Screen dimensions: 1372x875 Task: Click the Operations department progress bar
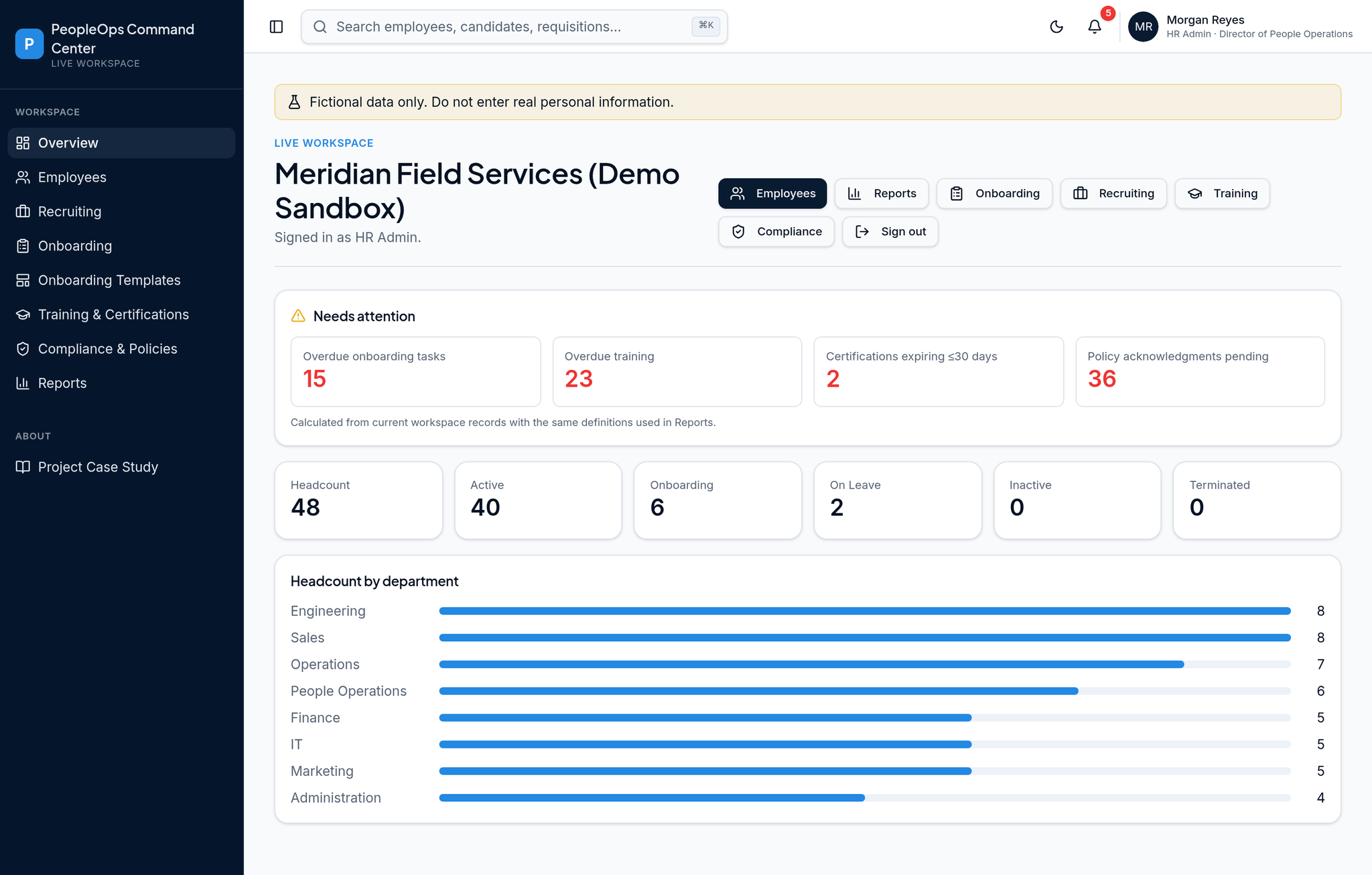tap(865, 665)
